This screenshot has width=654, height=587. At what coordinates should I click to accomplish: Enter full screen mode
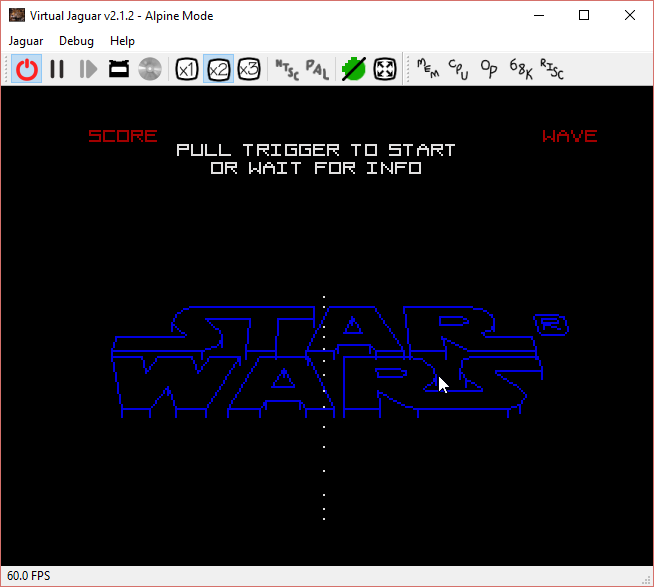(x=385, y=69)
